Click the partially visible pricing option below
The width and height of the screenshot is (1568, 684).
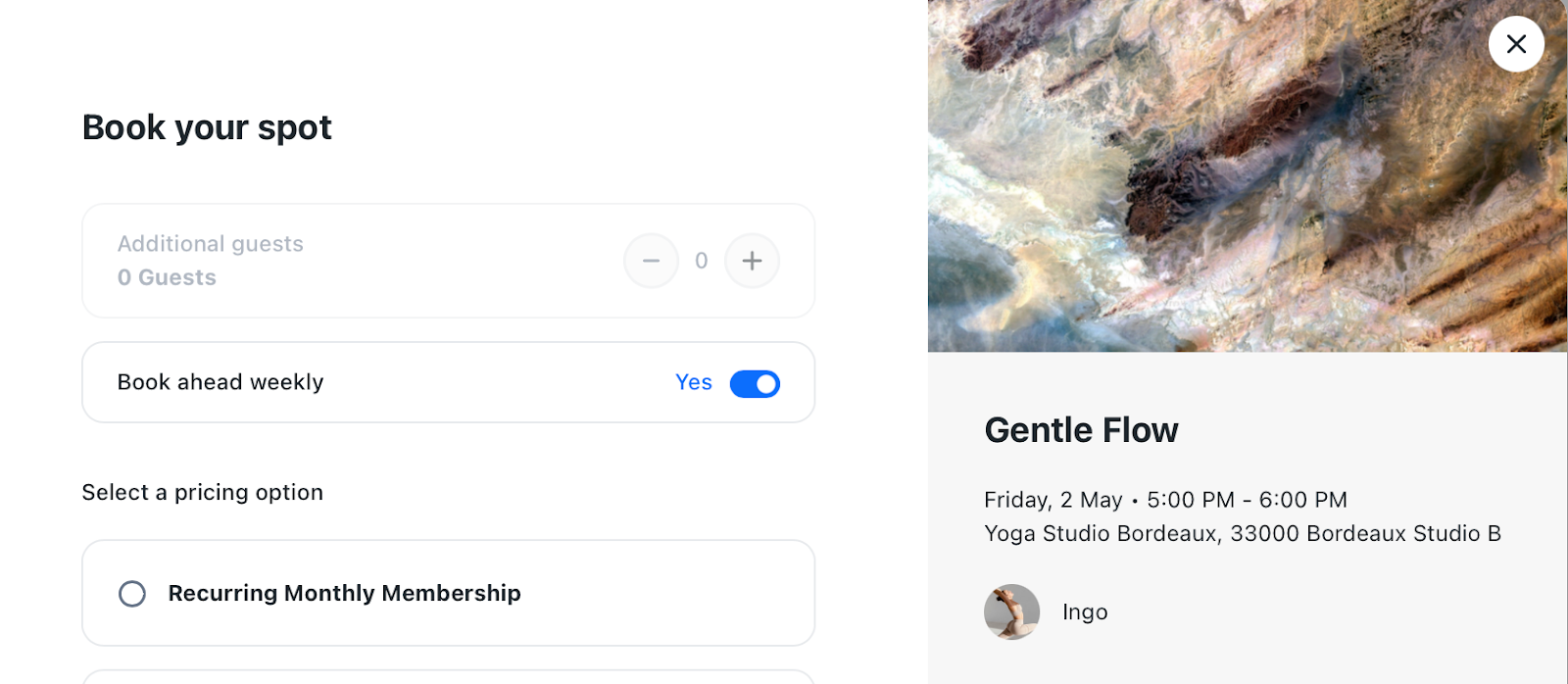pyautogui.click(x=448, y=676)
